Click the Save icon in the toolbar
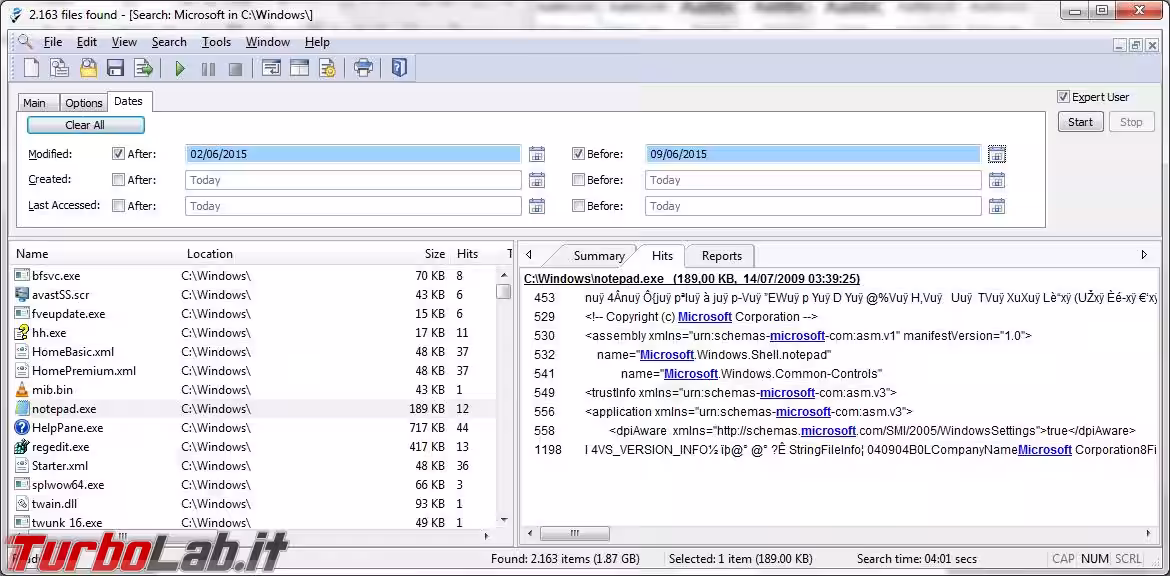 click(x=115, y=69)
